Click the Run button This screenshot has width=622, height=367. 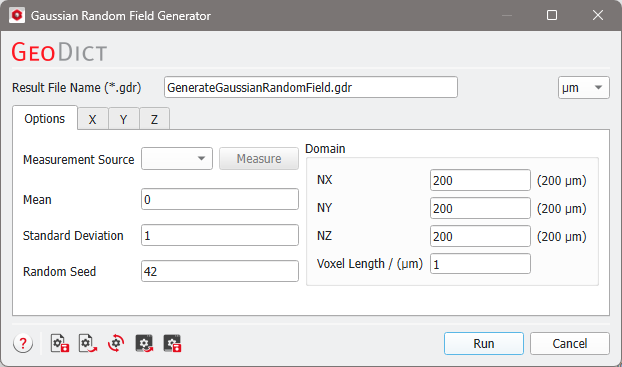pos(484,344)
